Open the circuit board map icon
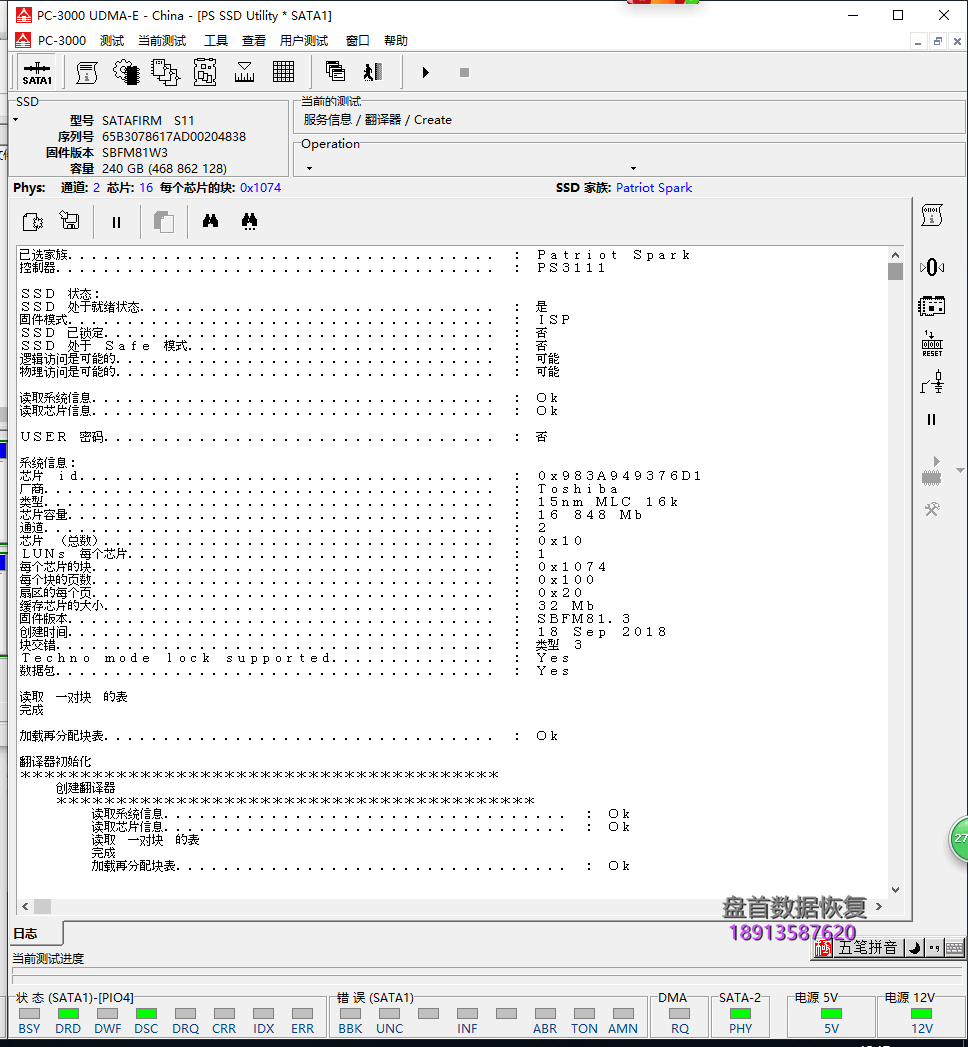The height and width of the screenshot is (1047, 968). point(205,72)
